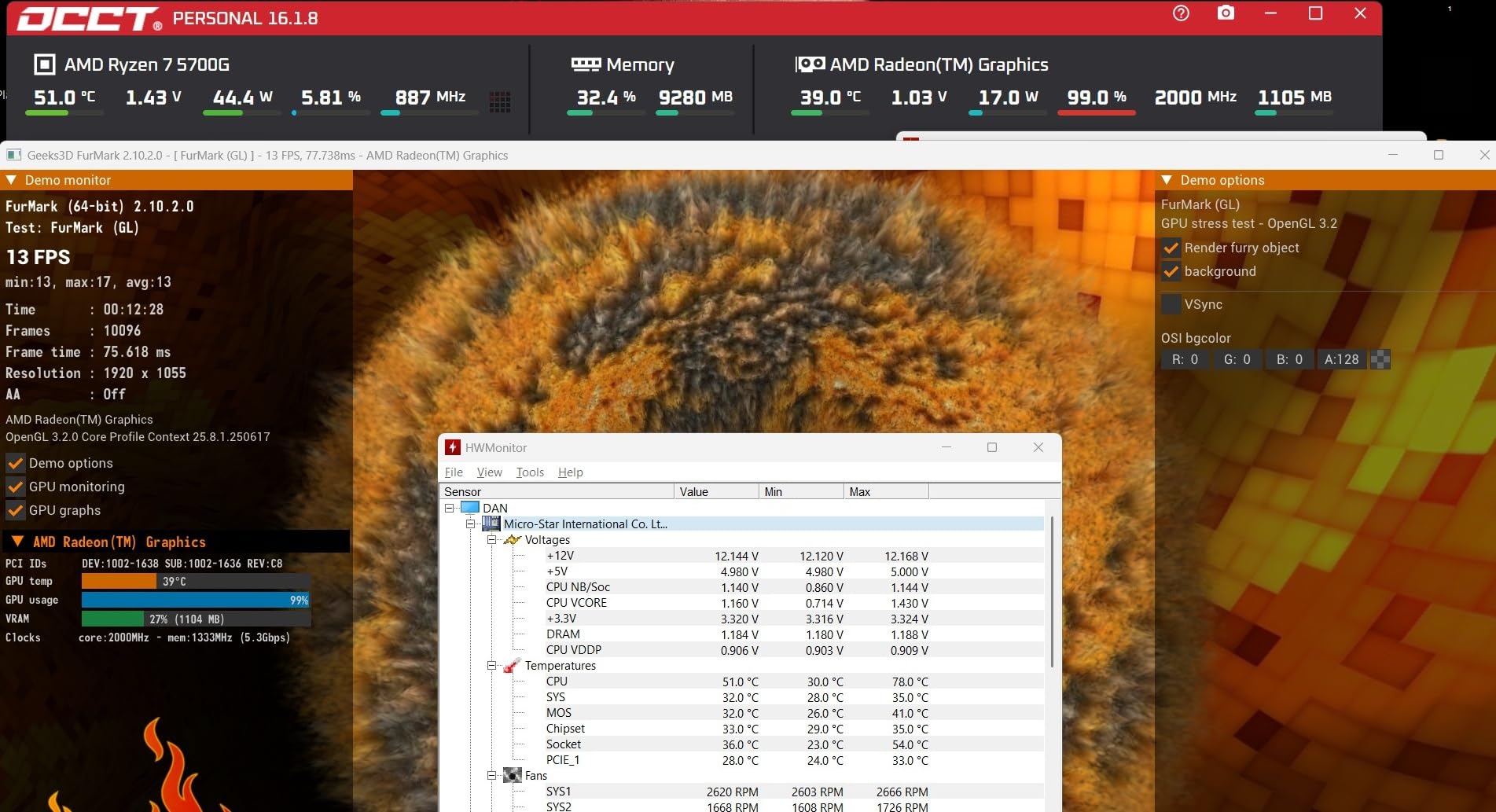Click the Fans category icon in HWMonitor
The height and width of the screenshot is (812, 1496).
[x=512, y=776]
